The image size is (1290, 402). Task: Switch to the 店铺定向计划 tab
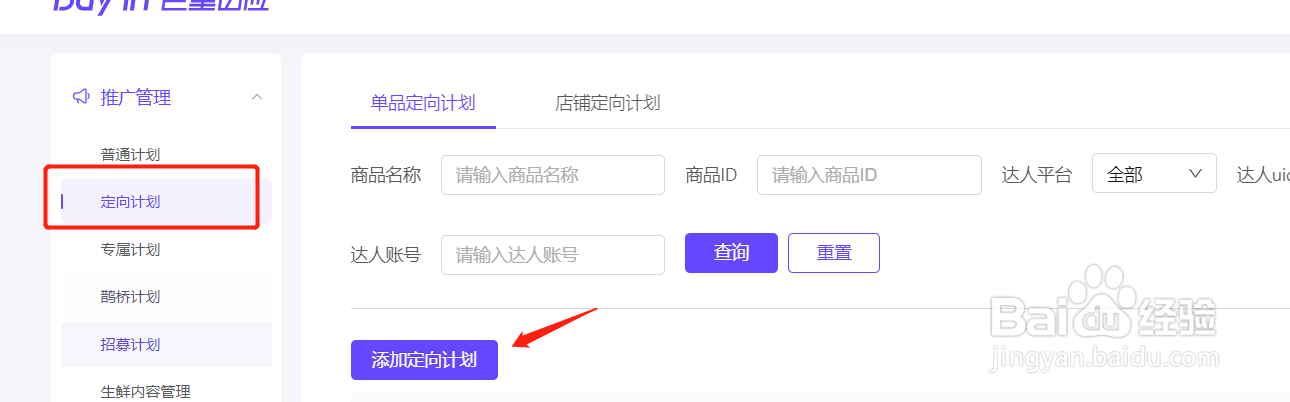pos(607,103)
